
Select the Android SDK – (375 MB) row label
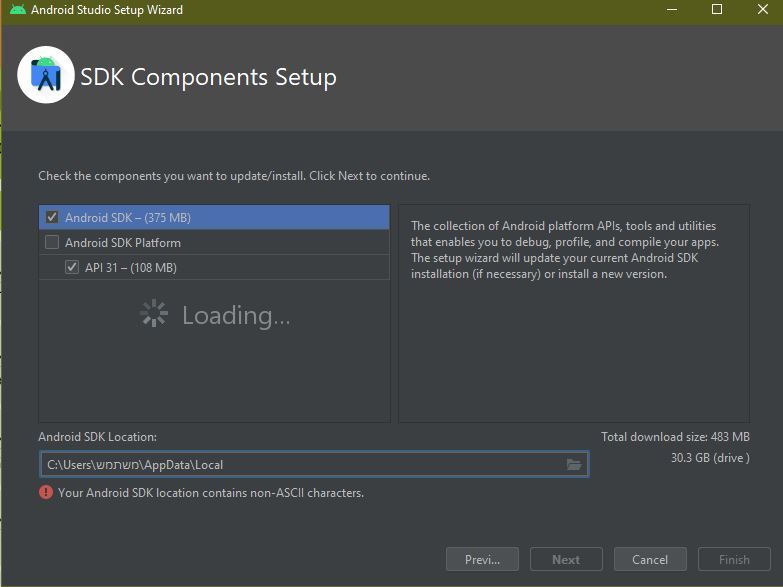point(128,217)
